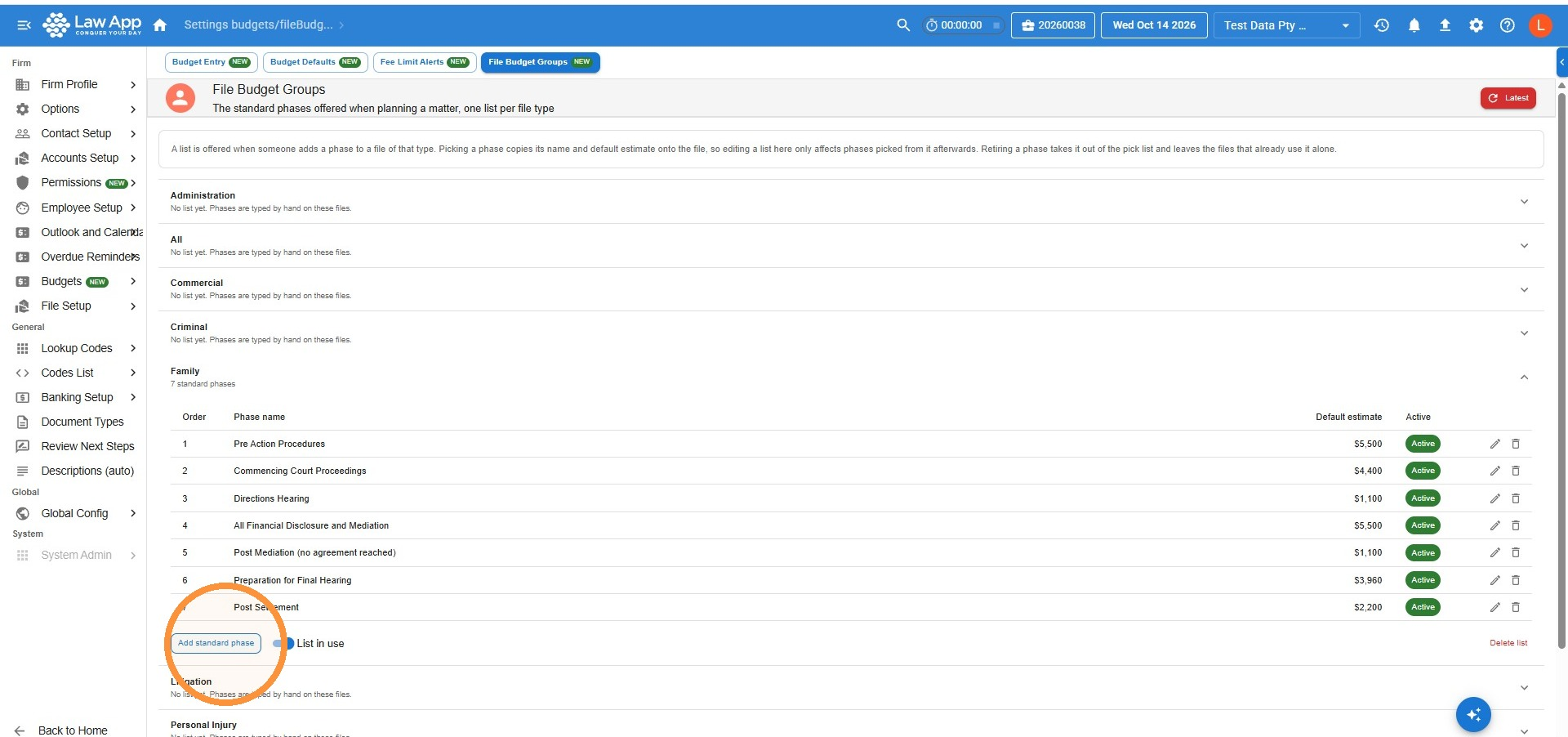
Task: Open Lookup Codes in the sidebar
Action: coord(75,349)
